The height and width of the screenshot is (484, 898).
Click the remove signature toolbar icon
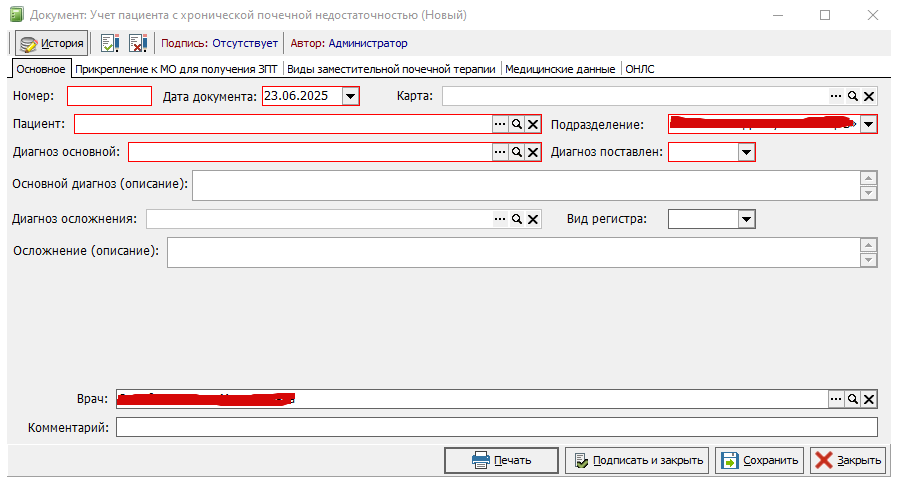click(x=138, y=43)
